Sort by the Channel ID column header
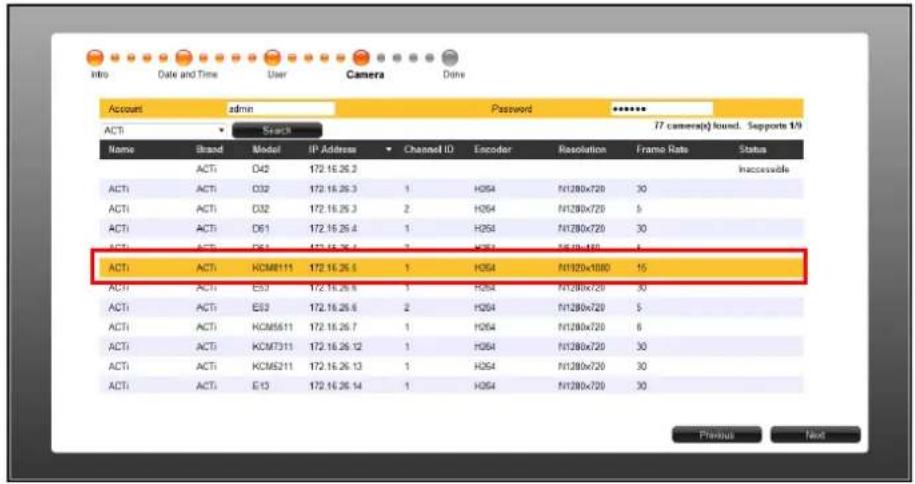The height and width of the screenshot is (484, 915). coord(428,149)
